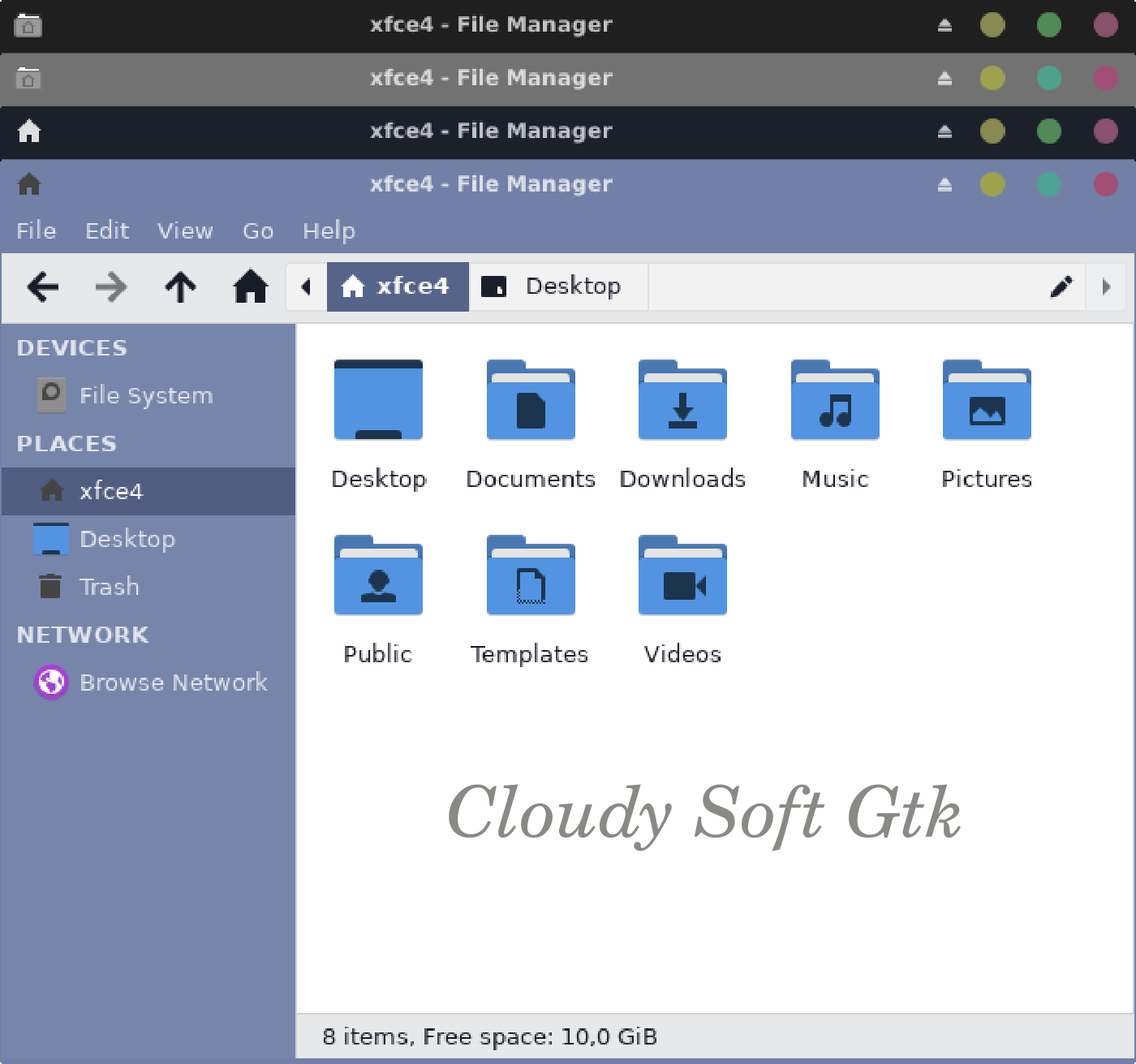Go to home folder via toolbar house icon
This screenshot has width=1136, height=1064.
click(251, 286)
